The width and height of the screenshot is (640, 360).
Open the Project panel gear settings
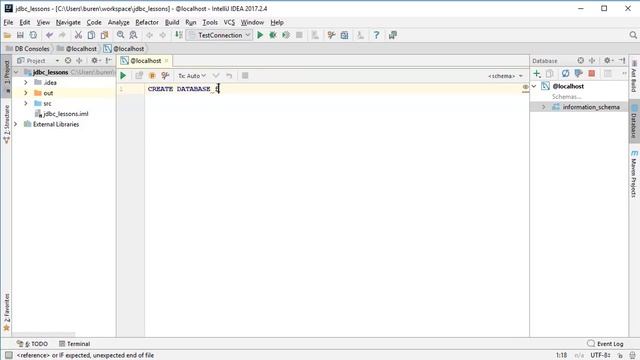(x=95, y=60)
